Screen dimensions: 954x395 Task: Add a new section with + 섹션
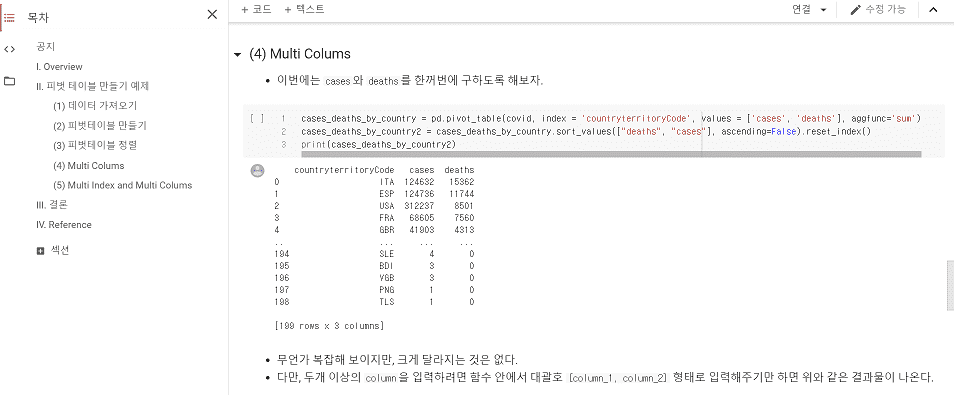[53, 250]
